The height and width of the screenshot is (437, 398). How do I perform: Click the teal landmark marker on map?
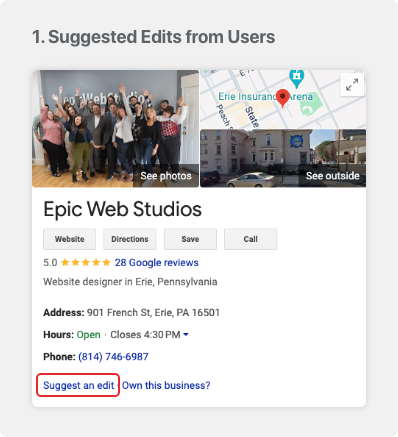click(x=296, y=77)
